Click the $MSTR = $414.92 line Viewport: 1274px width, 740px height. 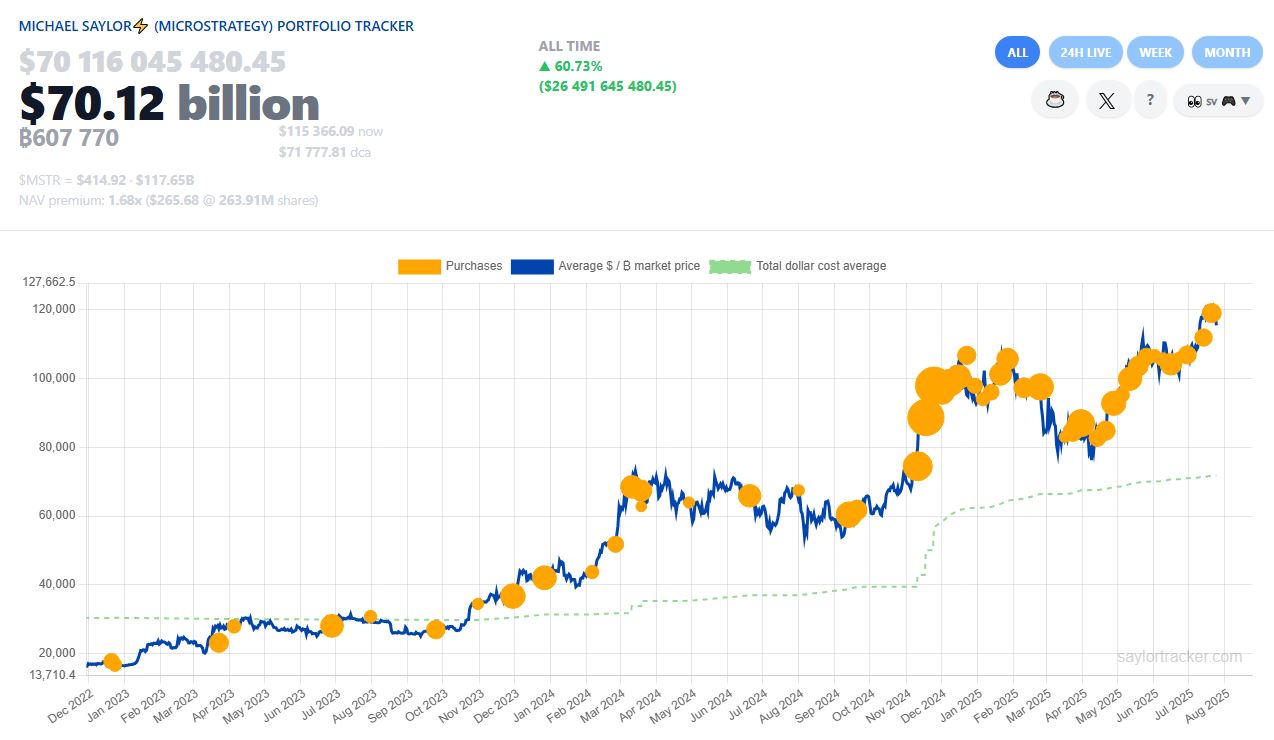tap(106, 180)
